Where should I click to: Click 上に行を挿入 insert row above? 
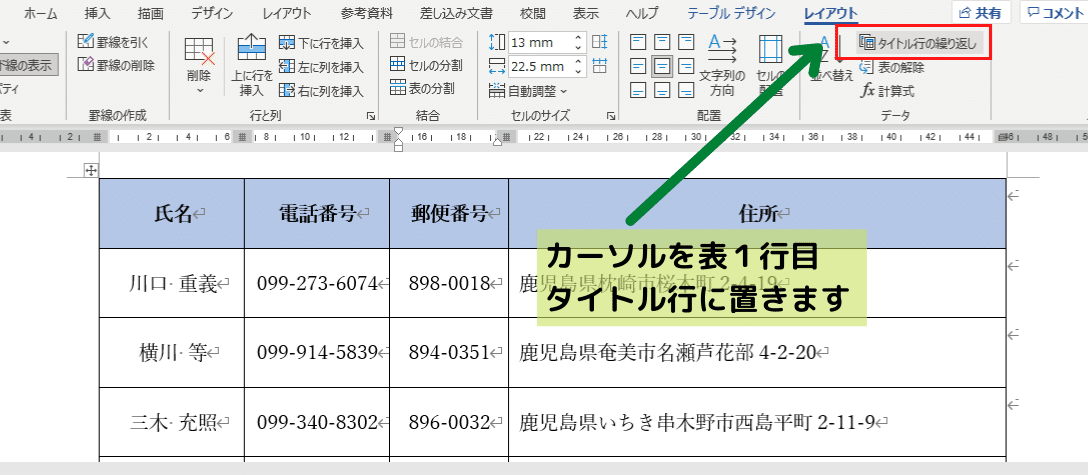[252, 66]
